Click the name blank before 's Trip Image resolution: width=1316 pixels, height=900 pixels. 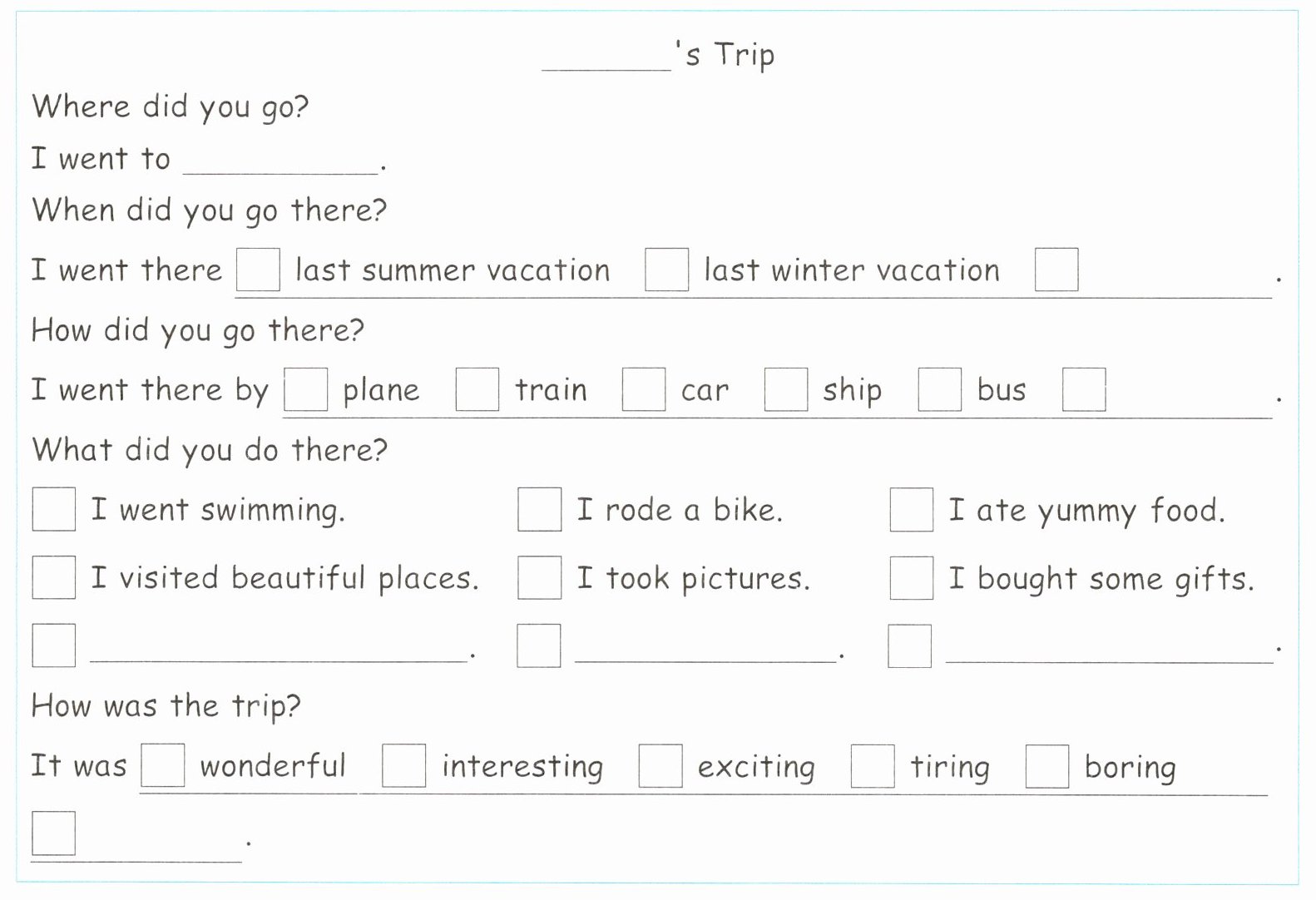[606, 58]
